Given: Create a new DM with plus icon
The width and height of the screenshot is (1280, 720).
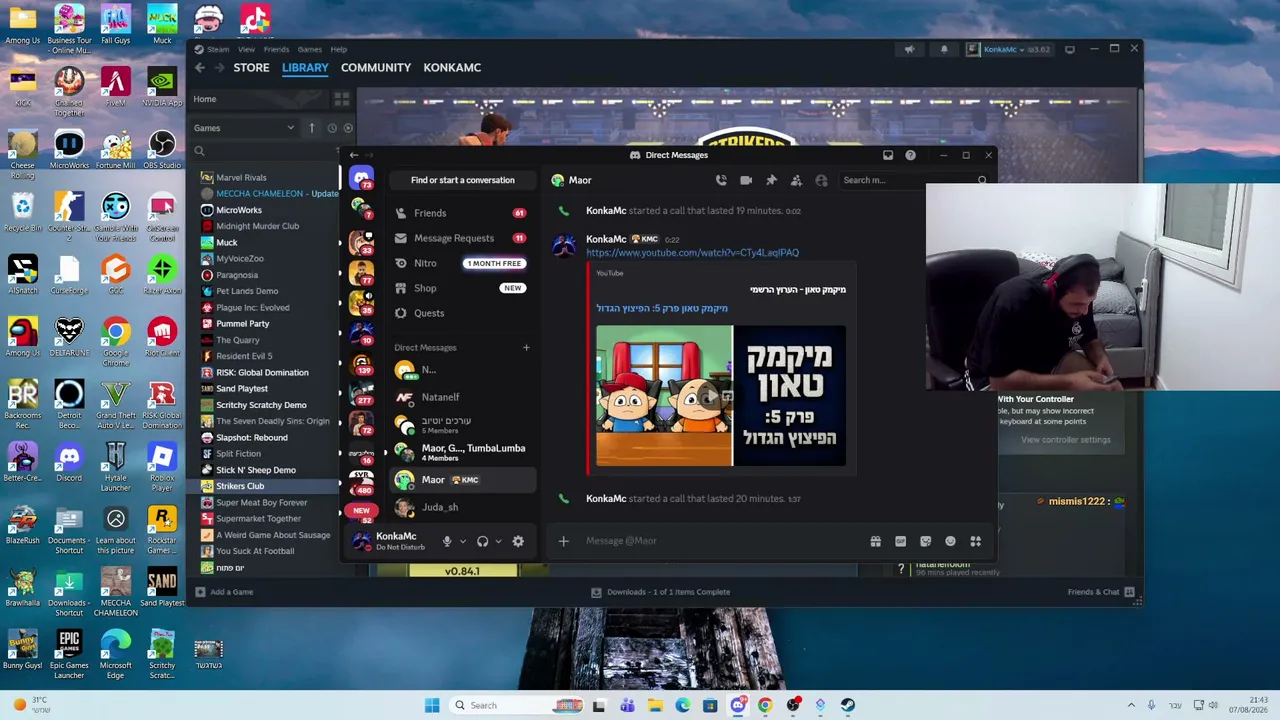Looking at the screenshot, I should pos(526,348).
